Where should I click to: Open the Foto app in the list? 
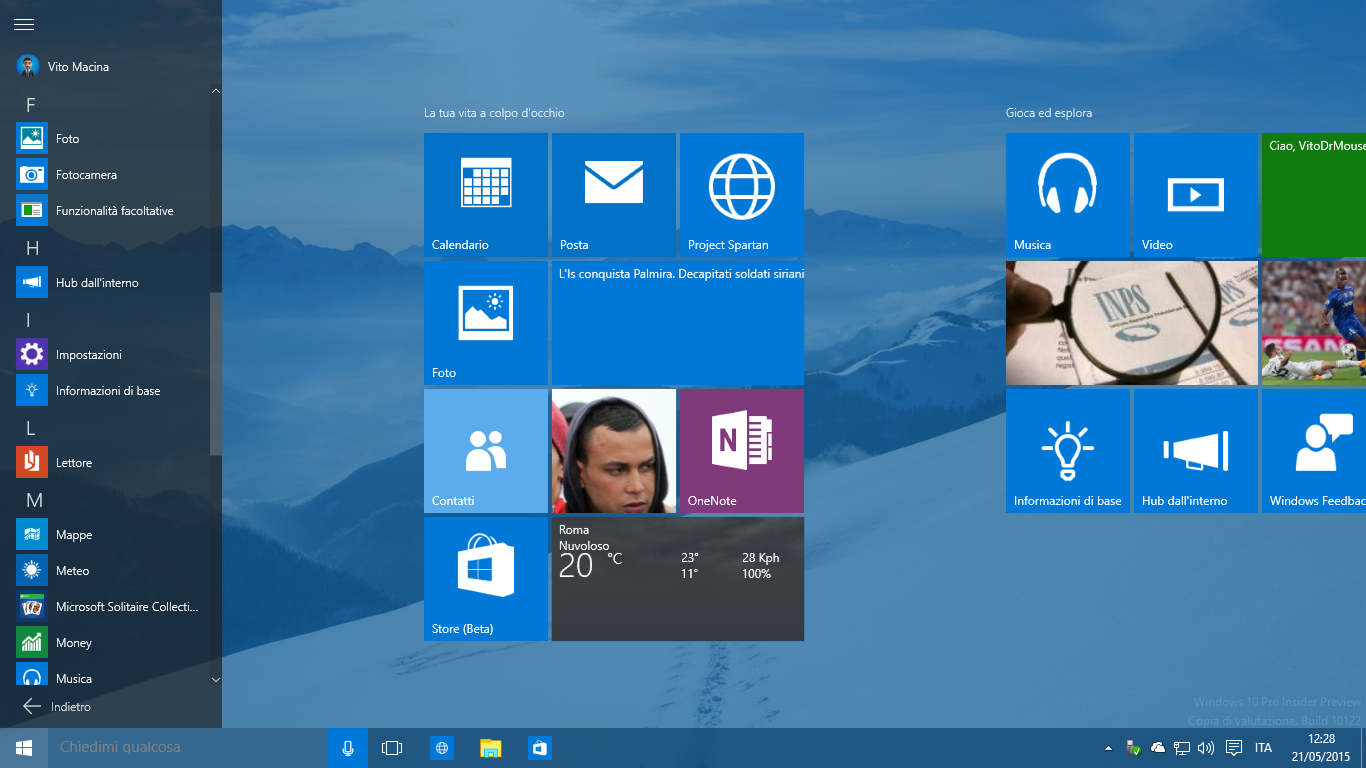click(110, 139)
